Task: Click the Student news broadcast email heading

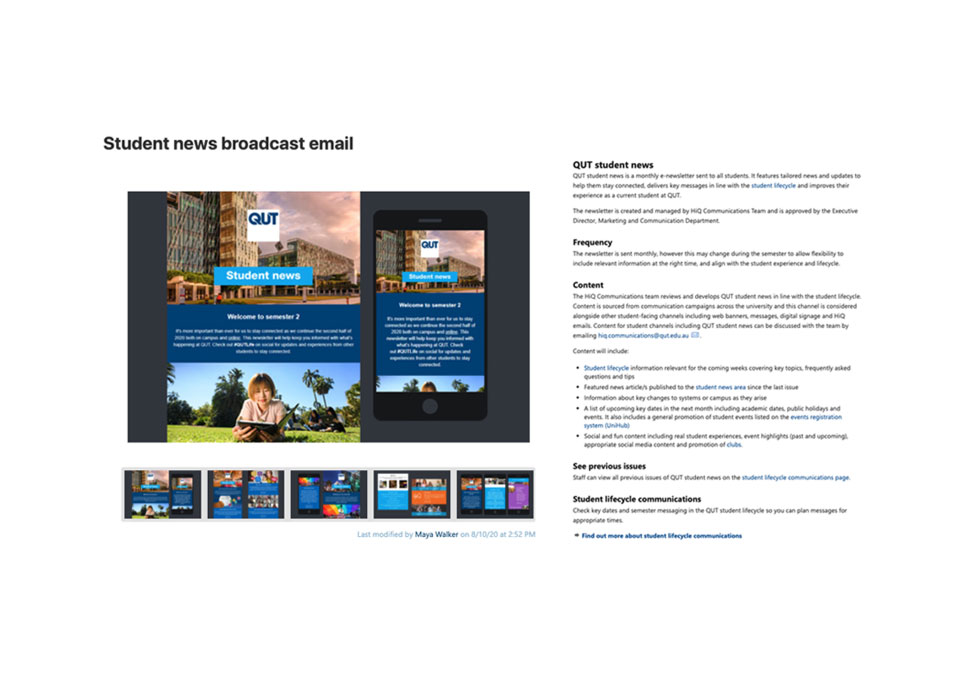Action: coord(228,143)
